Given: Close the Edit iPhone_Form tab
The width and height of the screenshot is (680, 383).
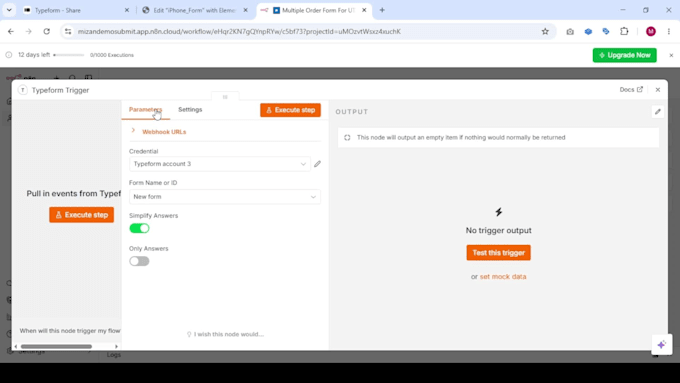Looking at the screenshot, I should [x=245, y=10].
